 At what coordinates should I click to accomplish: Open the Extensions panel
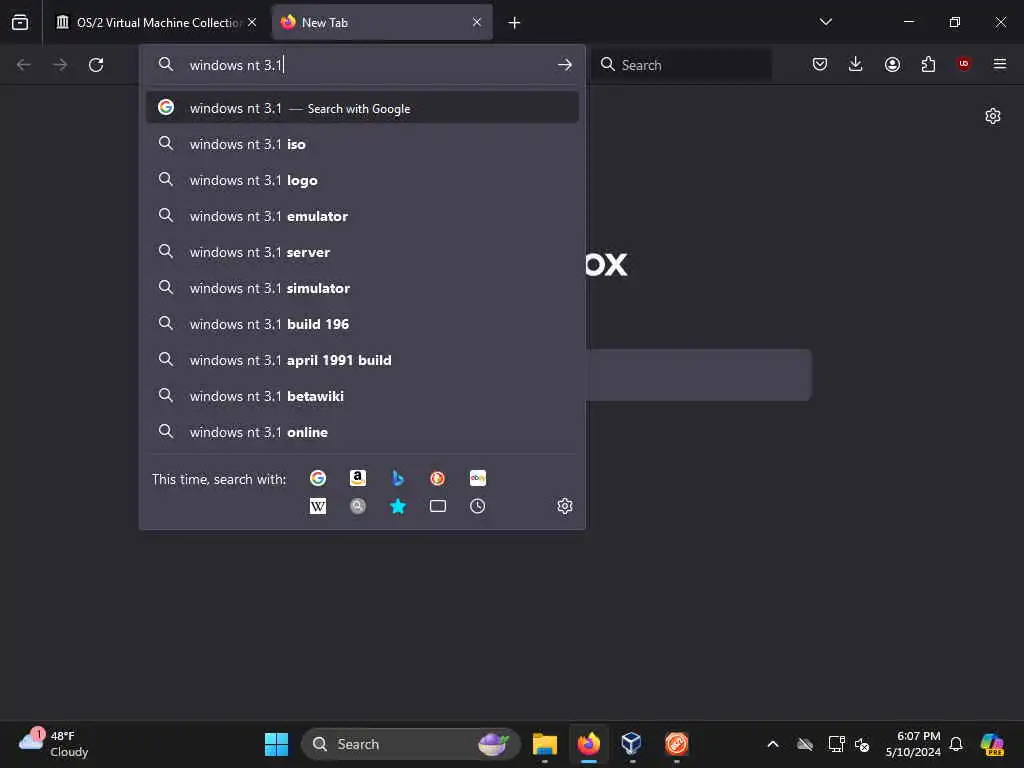click(x=928, y=64)
